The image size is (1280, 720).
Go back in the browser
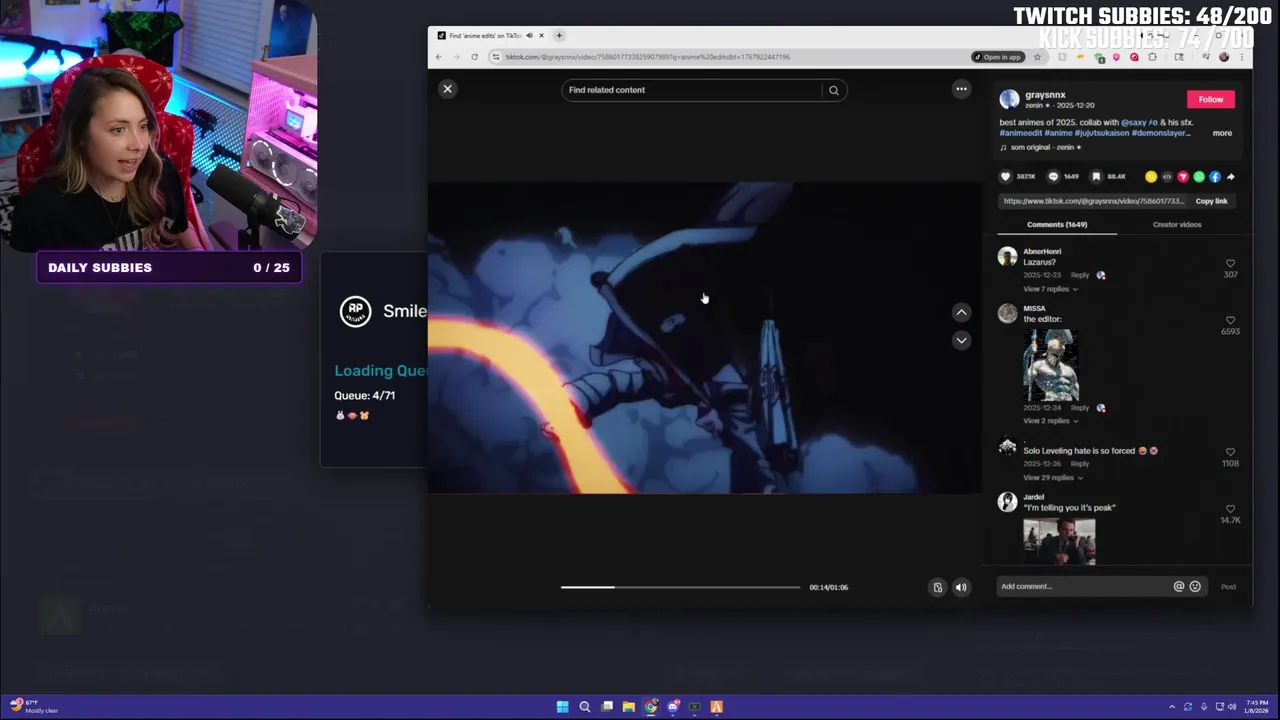[439, 57]
